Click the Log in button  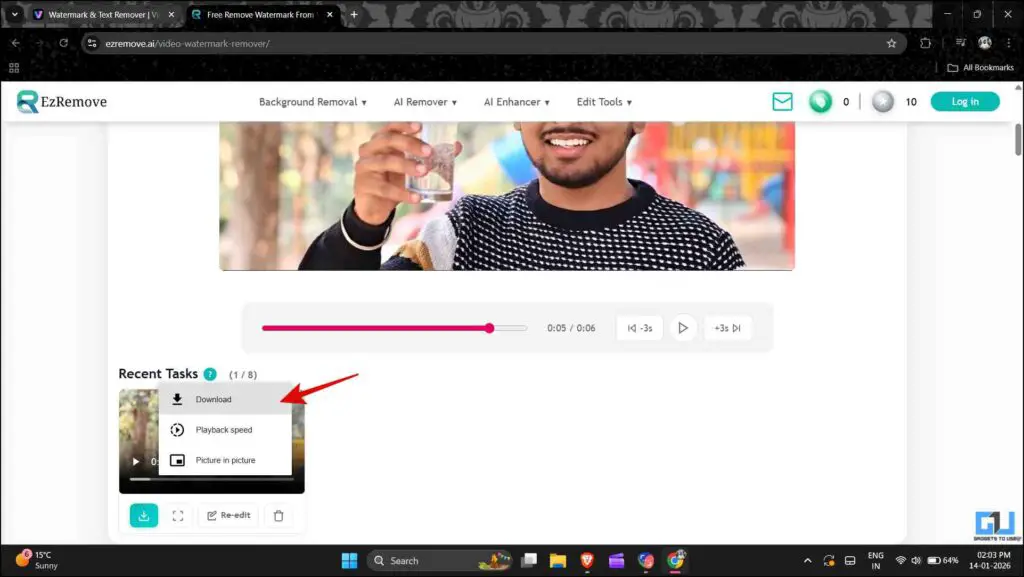(964, 101)
